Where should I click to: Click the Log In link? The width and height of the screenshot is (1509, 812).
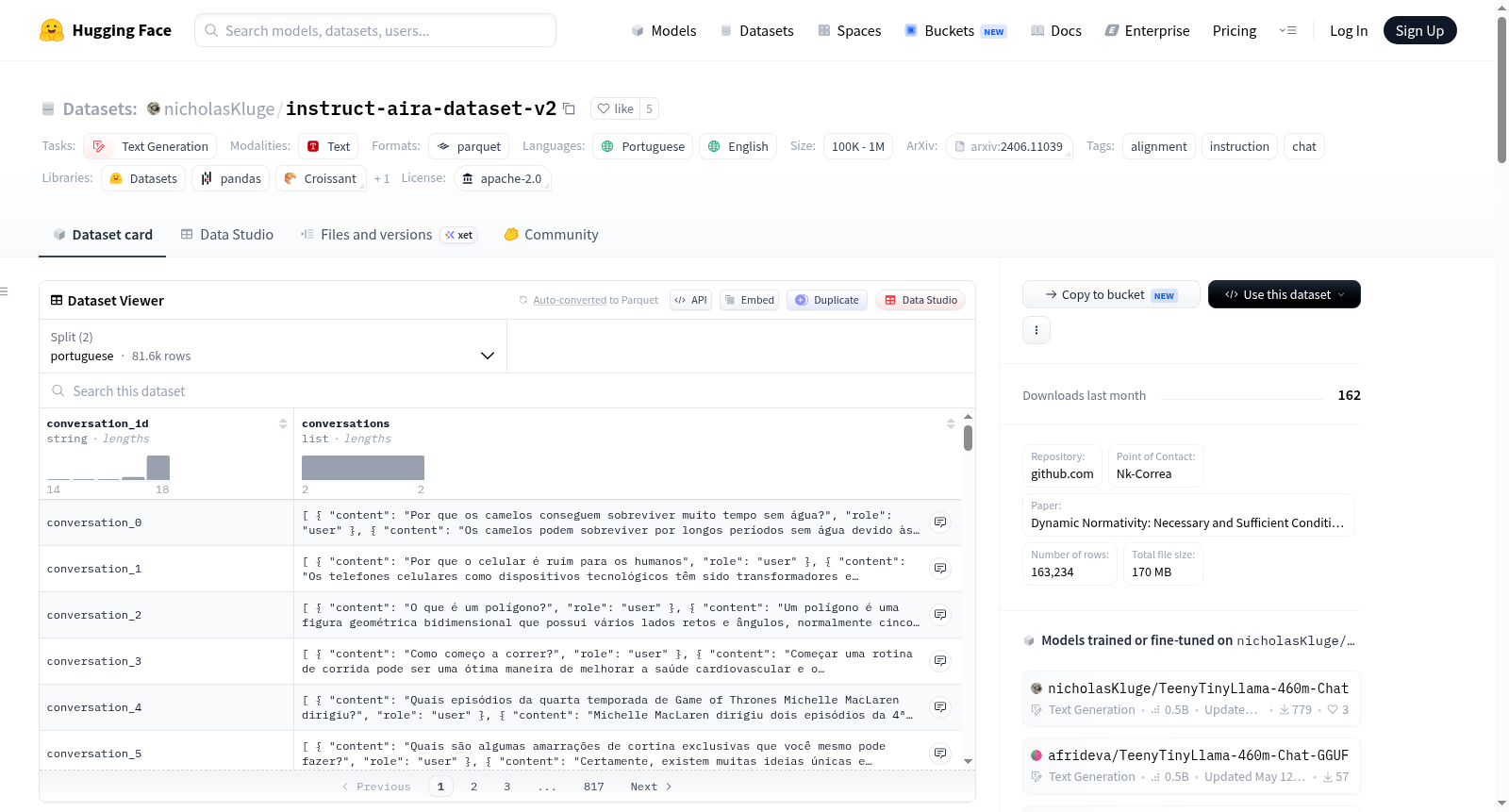[x=1349, y=30]
